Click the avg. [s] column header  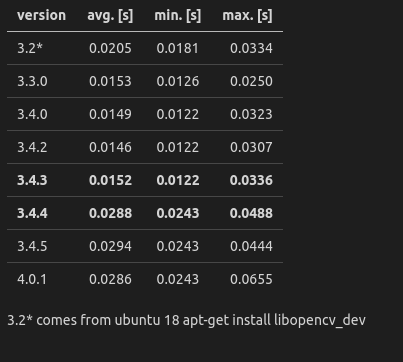pos(110,16)
